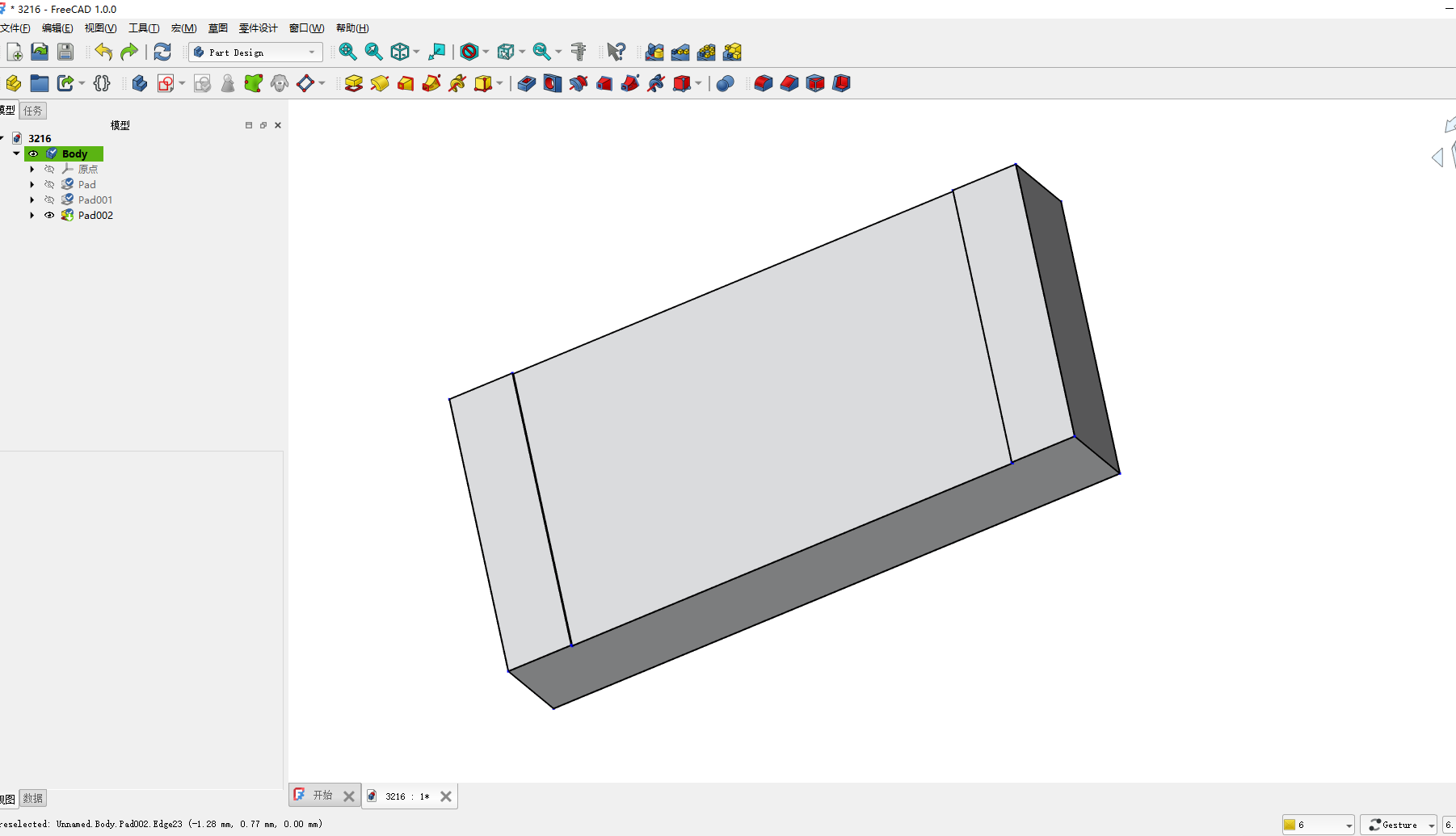Select the Additive helix tool
Viewport: 1456px width, 836px height.
(x=457, y=83)
